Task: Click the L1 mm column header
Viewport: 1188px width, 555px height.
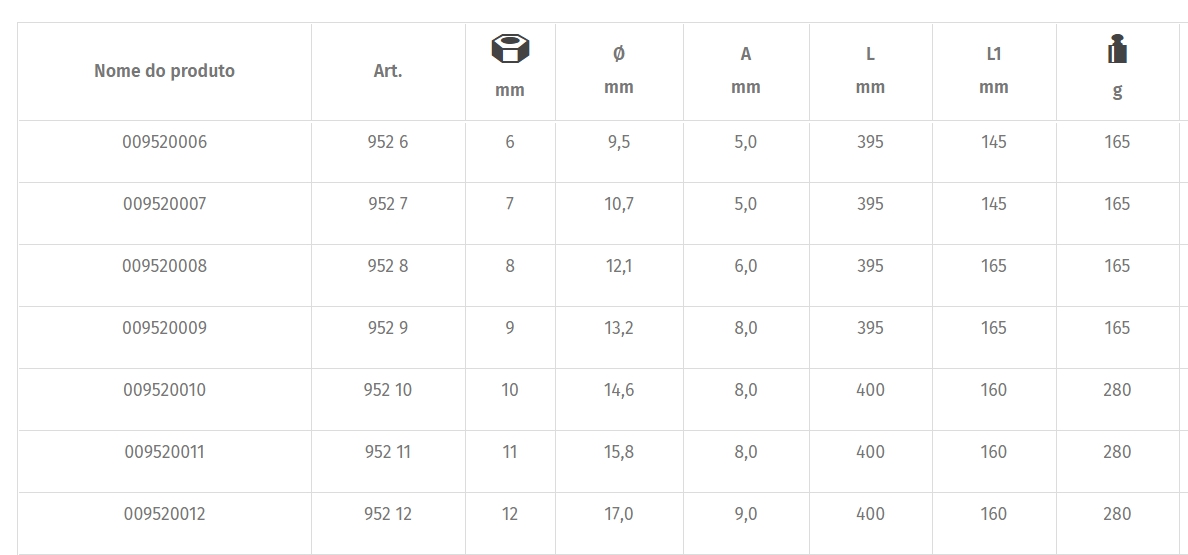Action: click(x=993, y=70)
